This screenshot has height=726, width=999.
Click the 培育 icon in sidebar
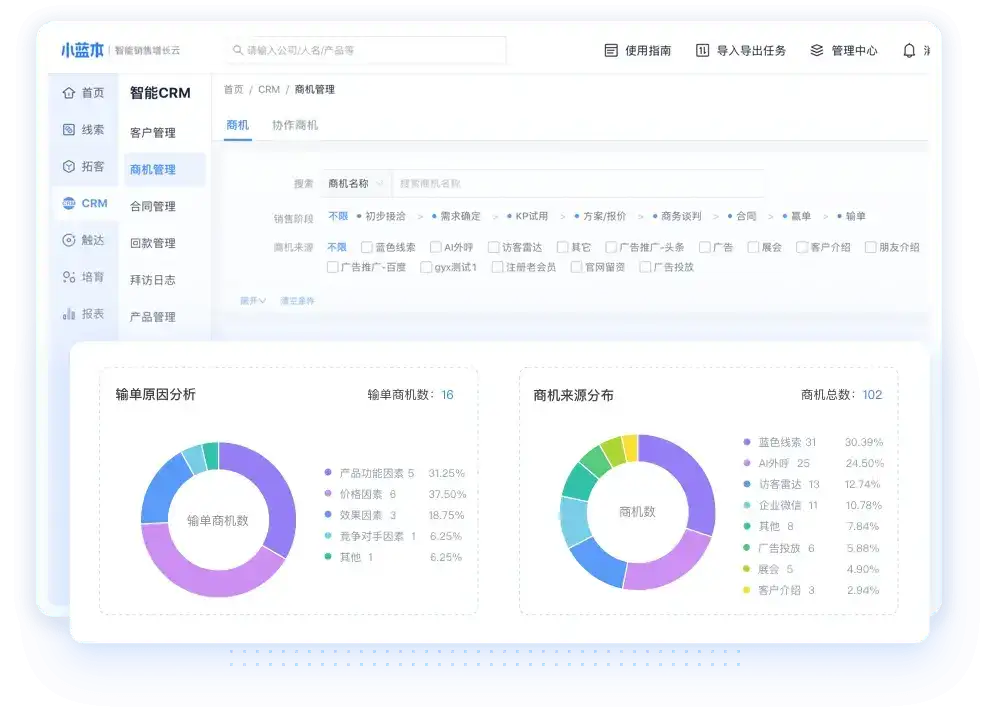coord(69,277)
